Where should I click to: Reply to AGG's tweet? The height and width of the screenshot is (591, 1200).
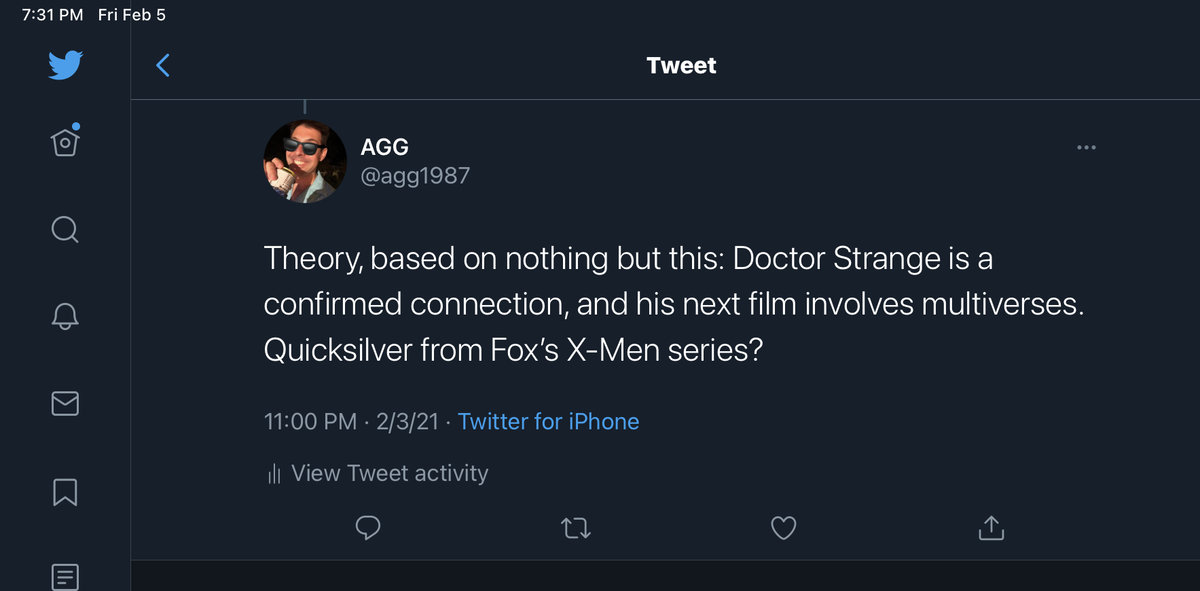368,527
